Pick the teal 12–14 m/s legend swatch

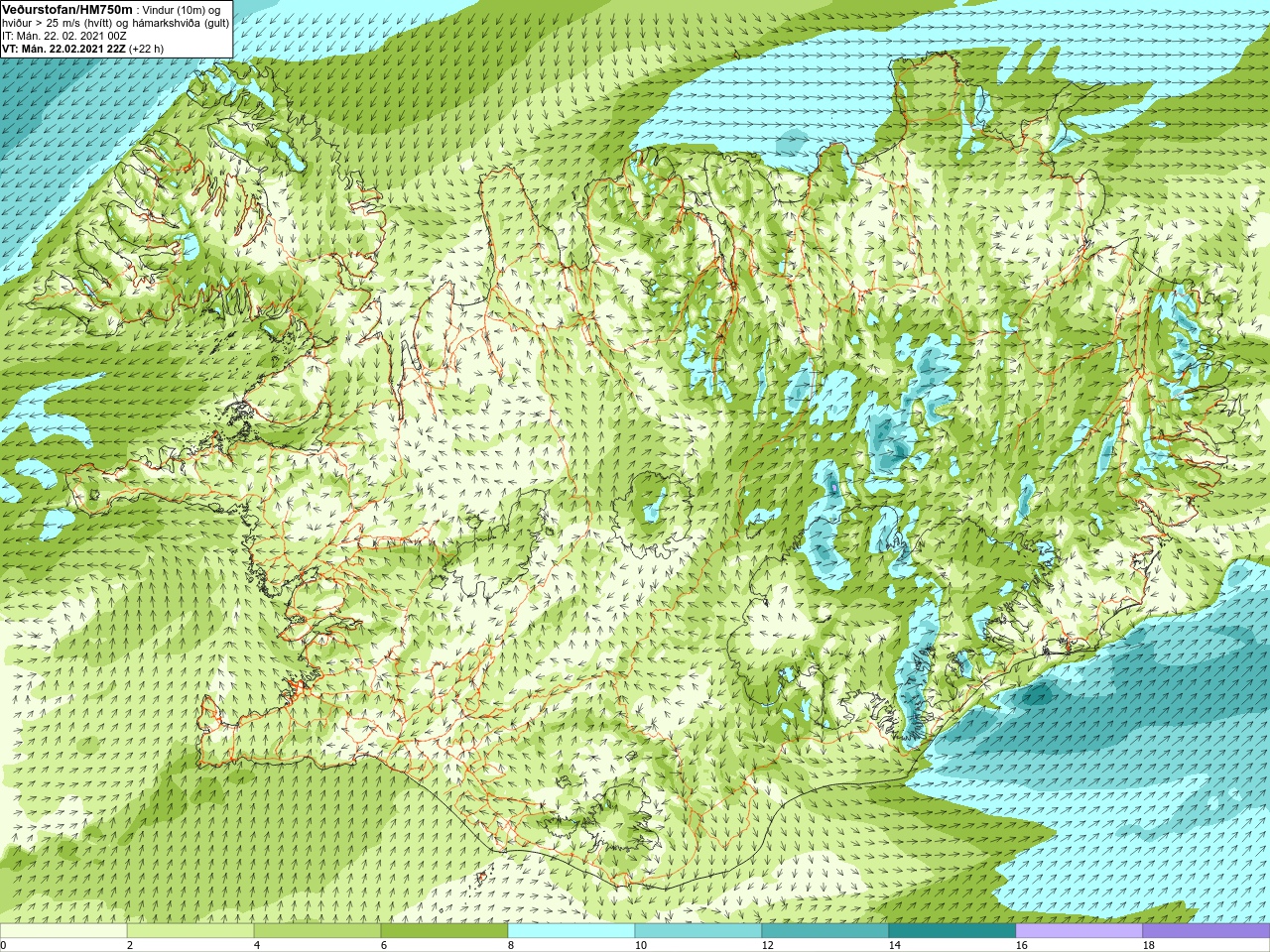coord(825,931)
